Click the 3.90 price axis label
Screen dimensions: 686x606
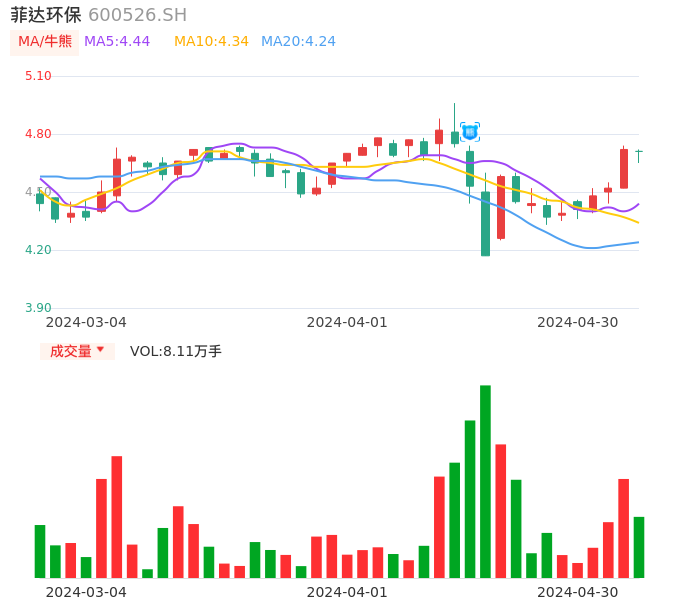[x=37, y=308]
